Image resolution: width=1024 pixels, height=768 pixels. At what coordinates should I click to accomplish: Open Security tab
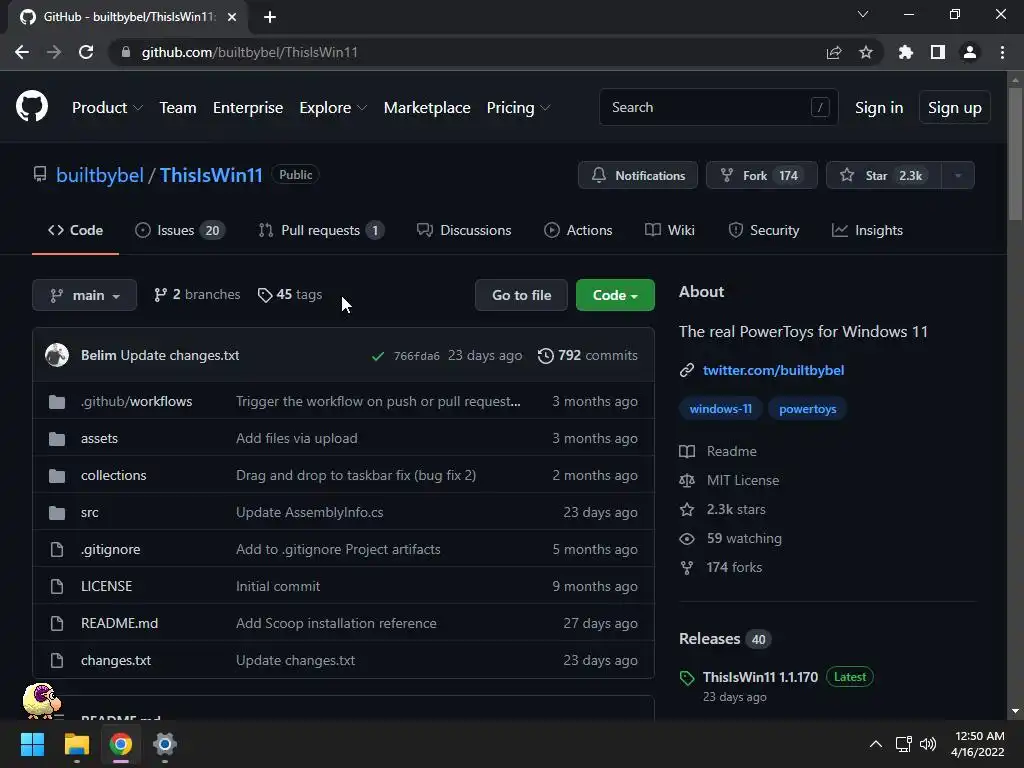[763, 231]
